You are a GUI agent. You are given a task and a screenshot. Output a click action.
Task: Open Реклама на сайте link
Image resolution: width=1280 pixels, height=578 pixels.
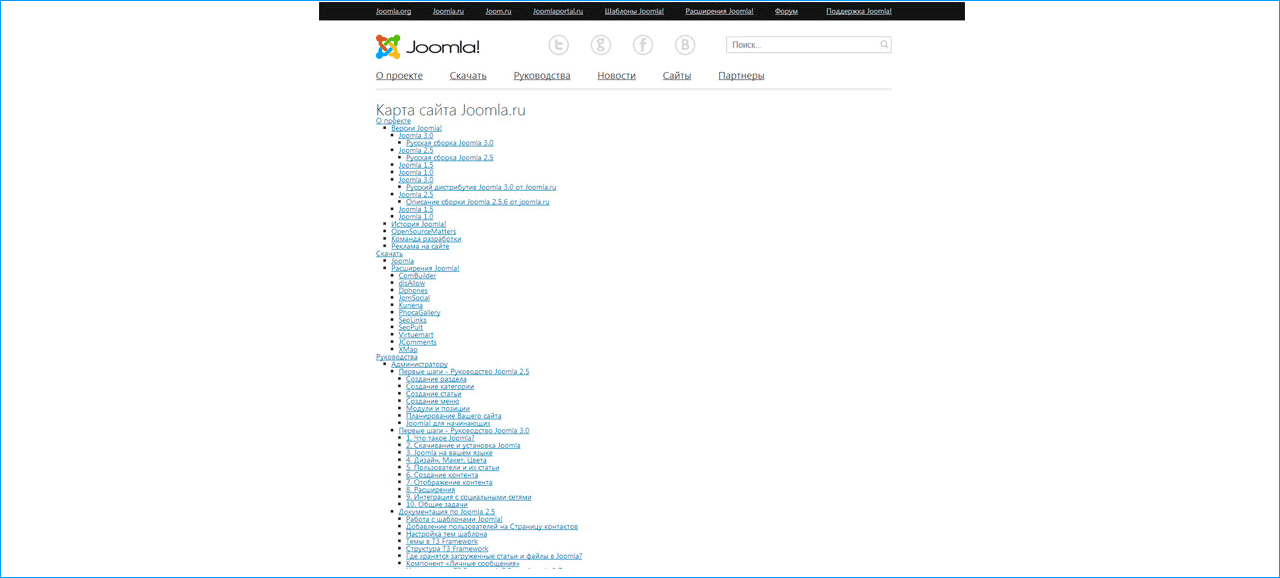click(420, 246)
